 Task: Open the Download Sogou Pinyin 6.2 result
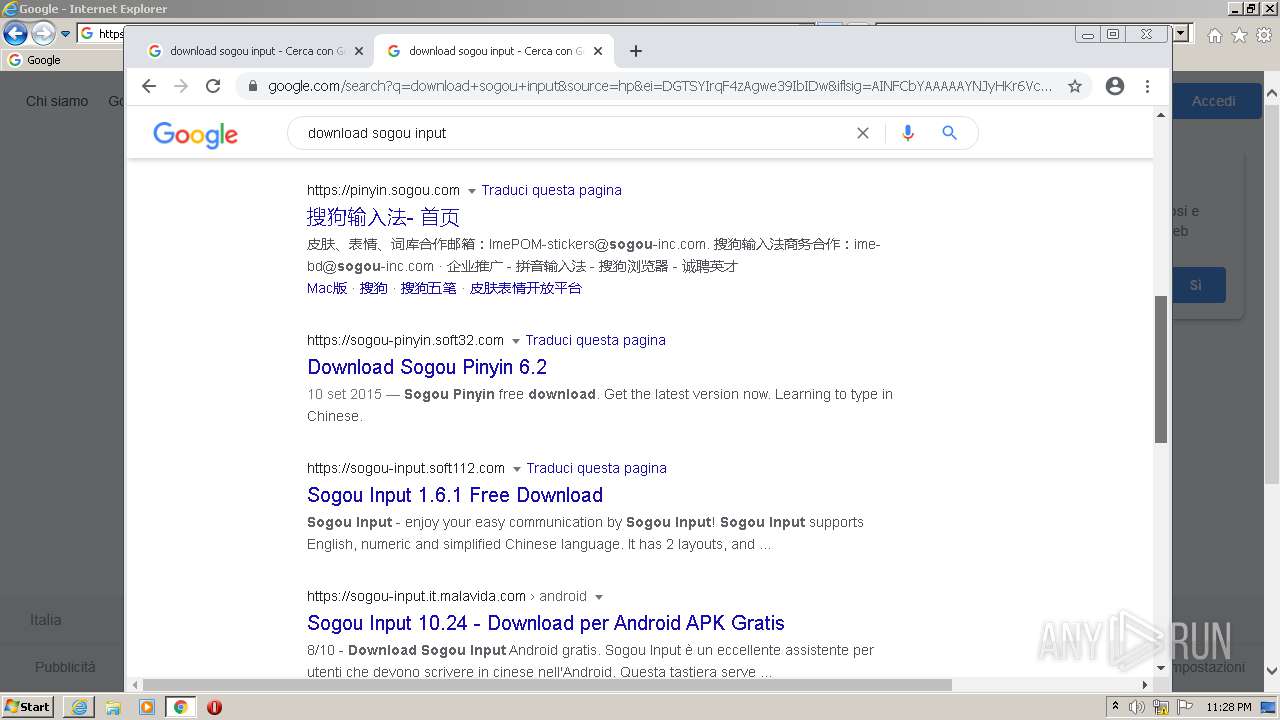click(427, 367)
